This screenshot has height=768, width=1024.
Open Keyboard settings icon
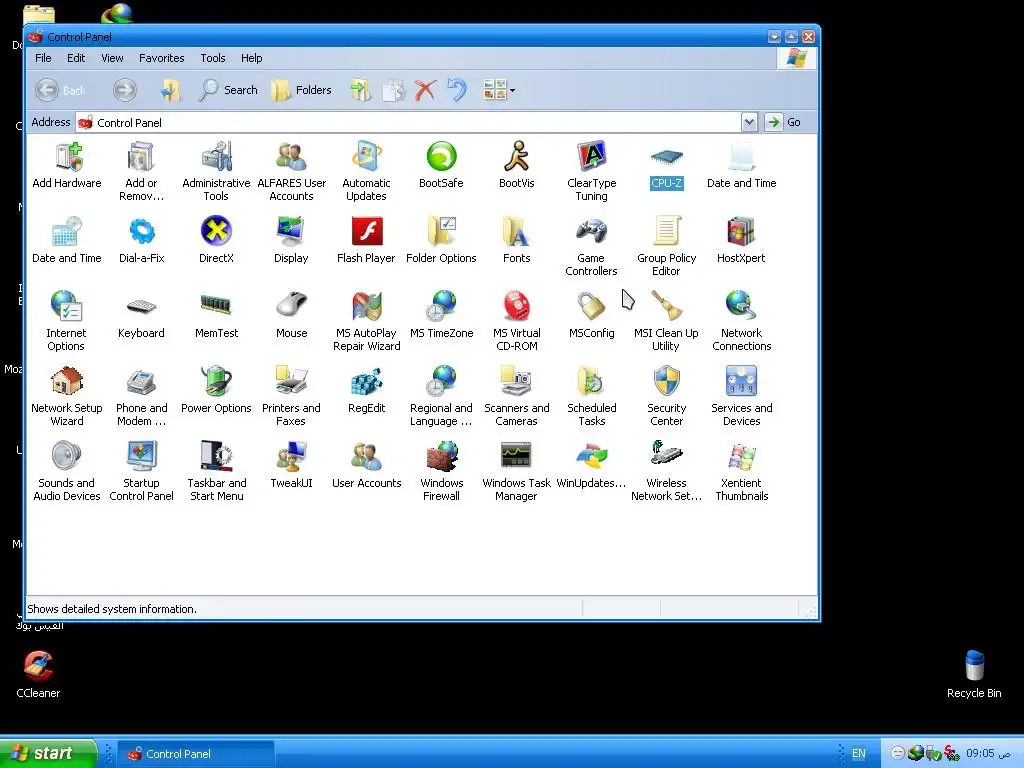point(141,315)
